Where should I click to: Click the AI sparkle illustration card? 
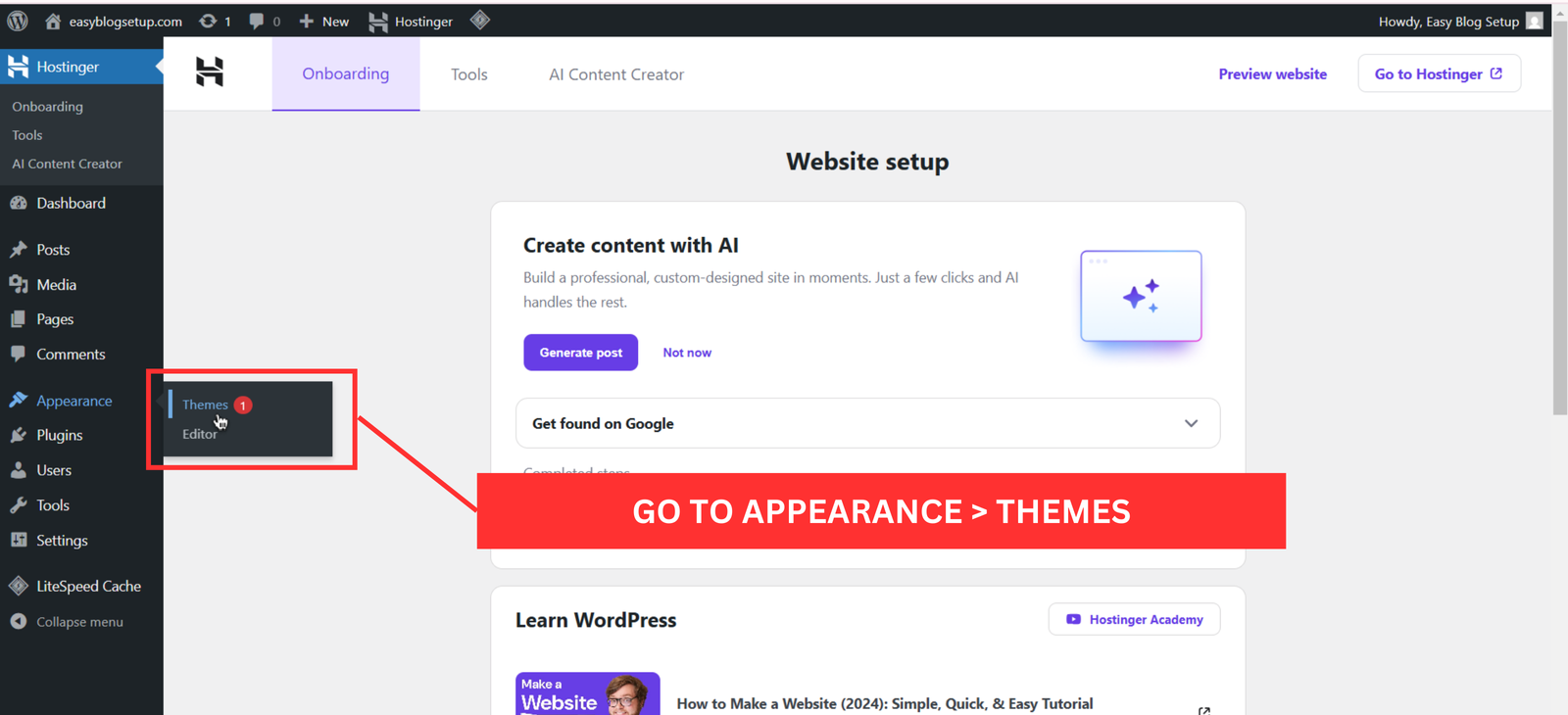[1141, 296]
